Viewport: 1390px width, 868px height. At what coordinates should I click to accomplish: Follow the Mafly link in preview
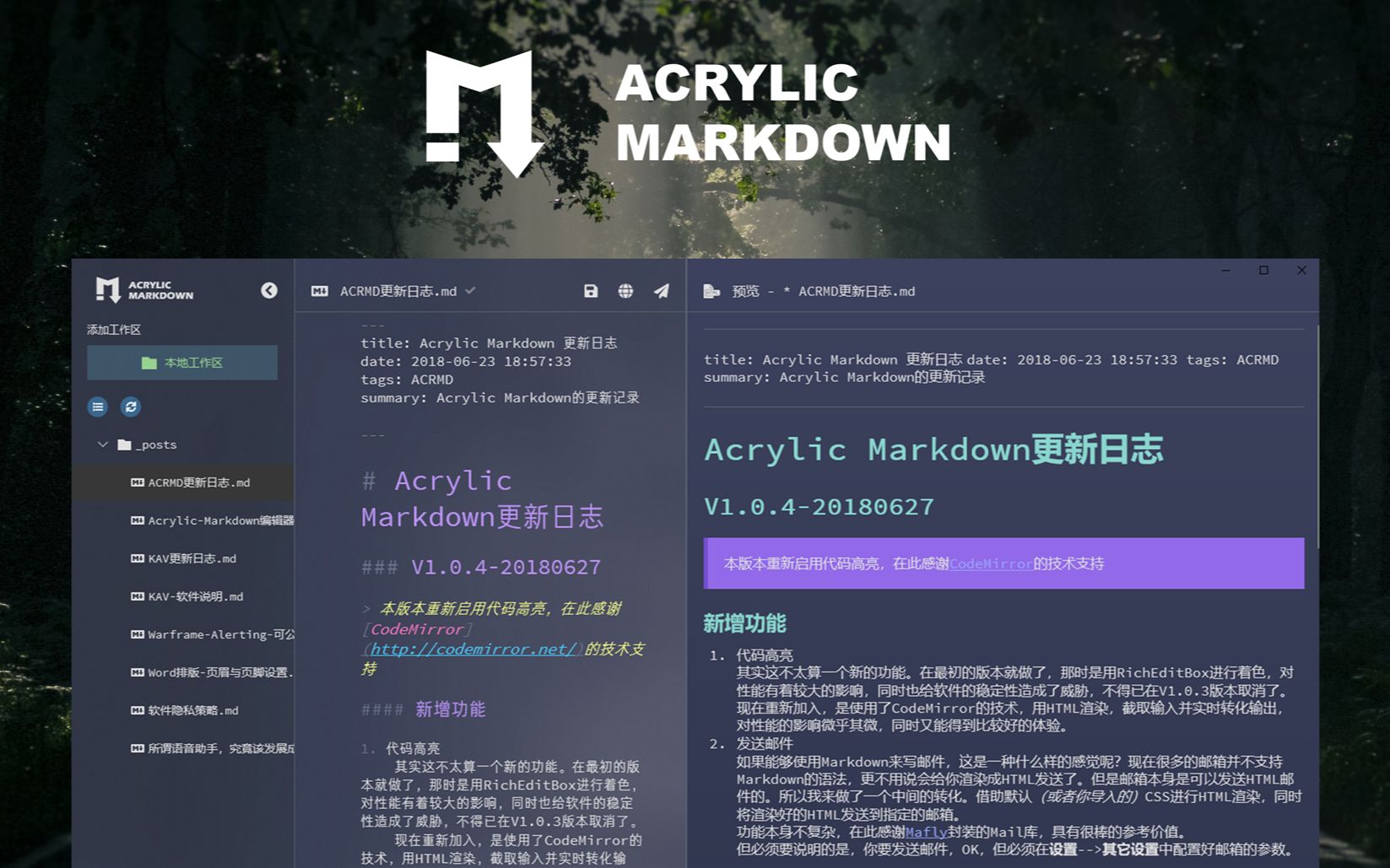(x=926, y=832)
